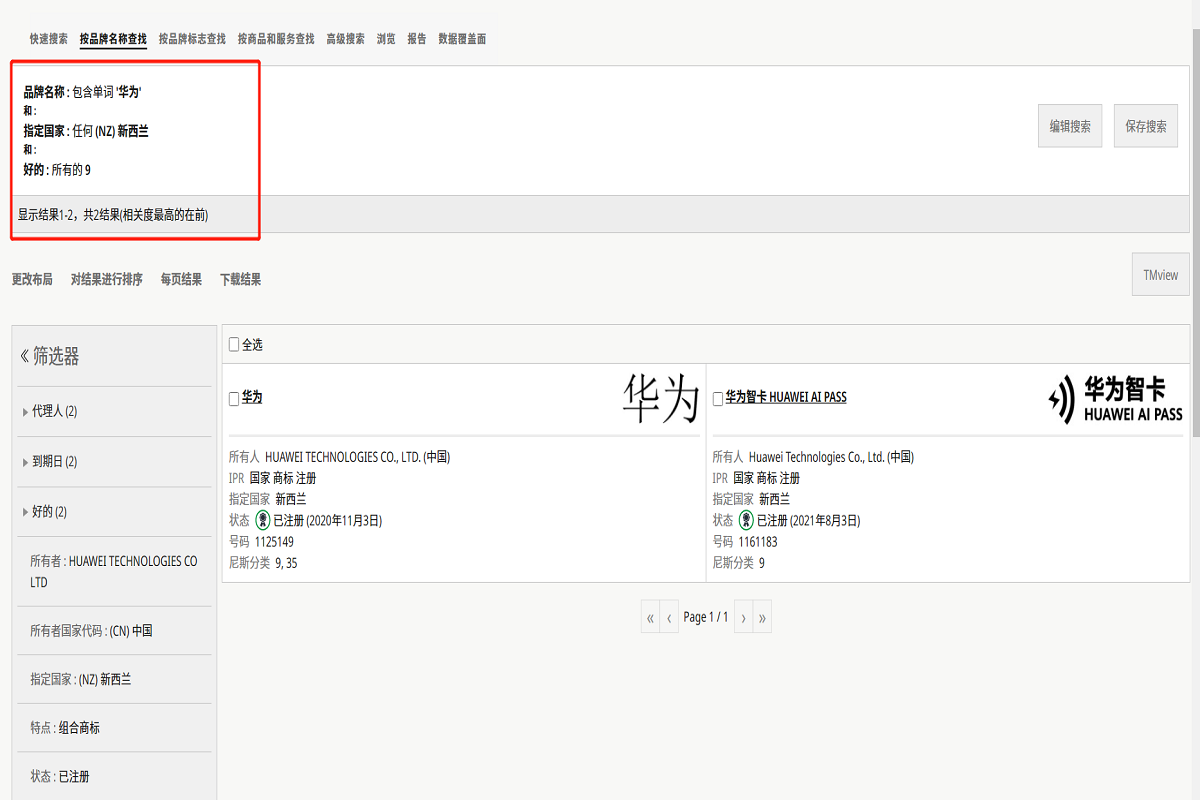Open the 华为 trademark link
Image resolution: width=1200 pixels, height=800 pixels.
(x=252, y=397)
